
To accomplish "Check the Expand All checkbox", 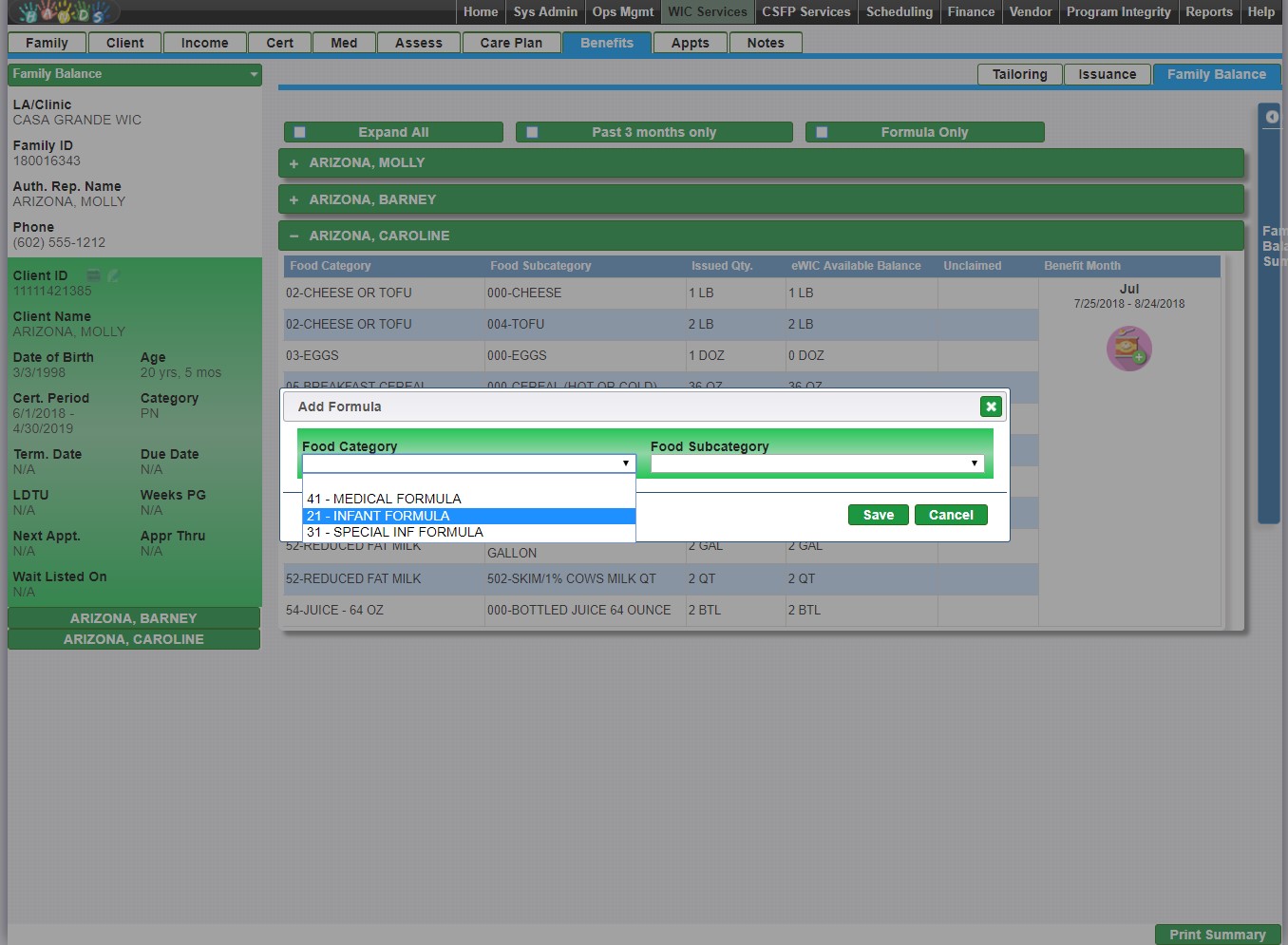I will pyautogui.click(x=300, y=133).
